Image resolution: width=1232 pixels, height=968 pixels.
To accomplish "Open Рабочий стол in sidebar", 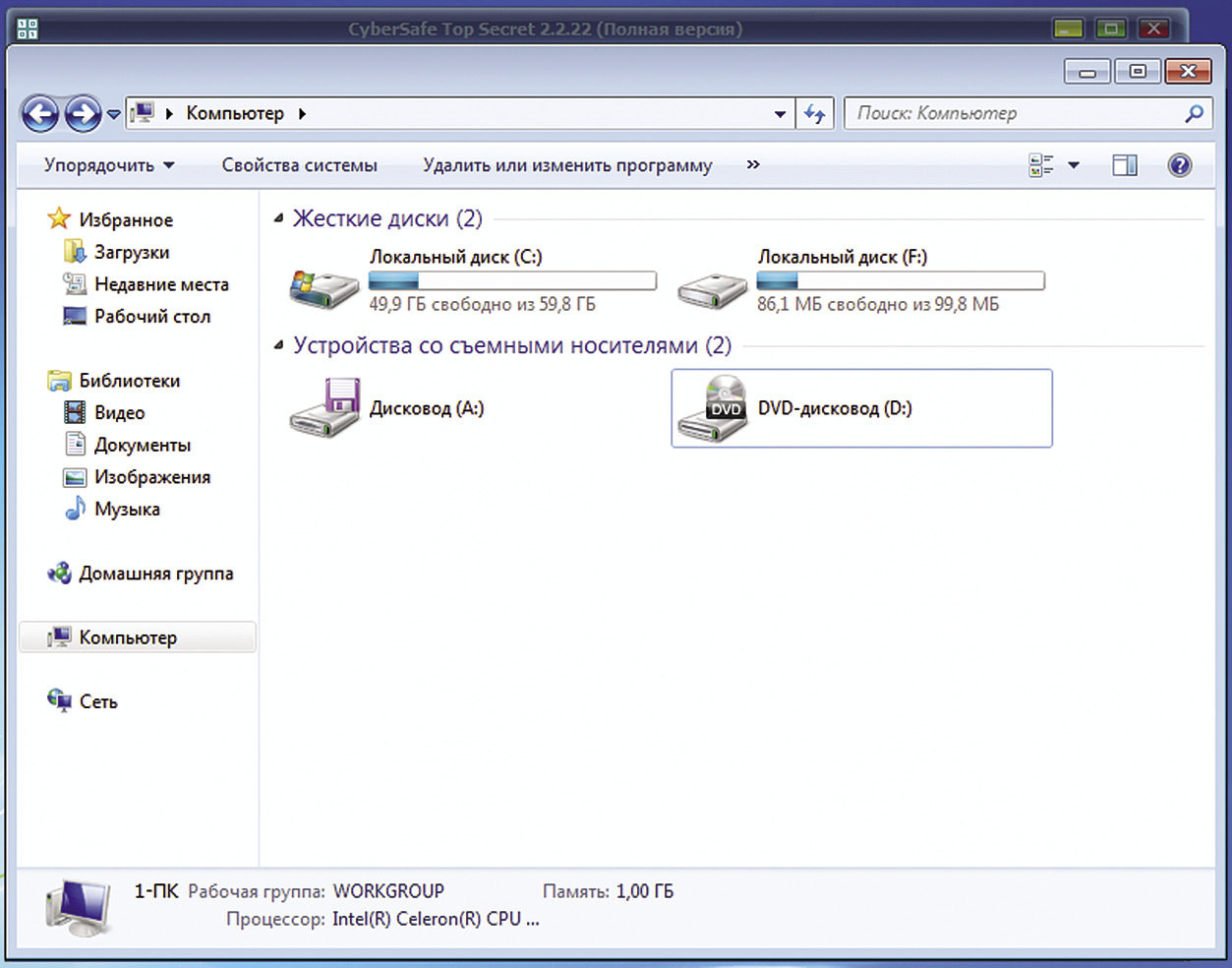I will [152, 317].
